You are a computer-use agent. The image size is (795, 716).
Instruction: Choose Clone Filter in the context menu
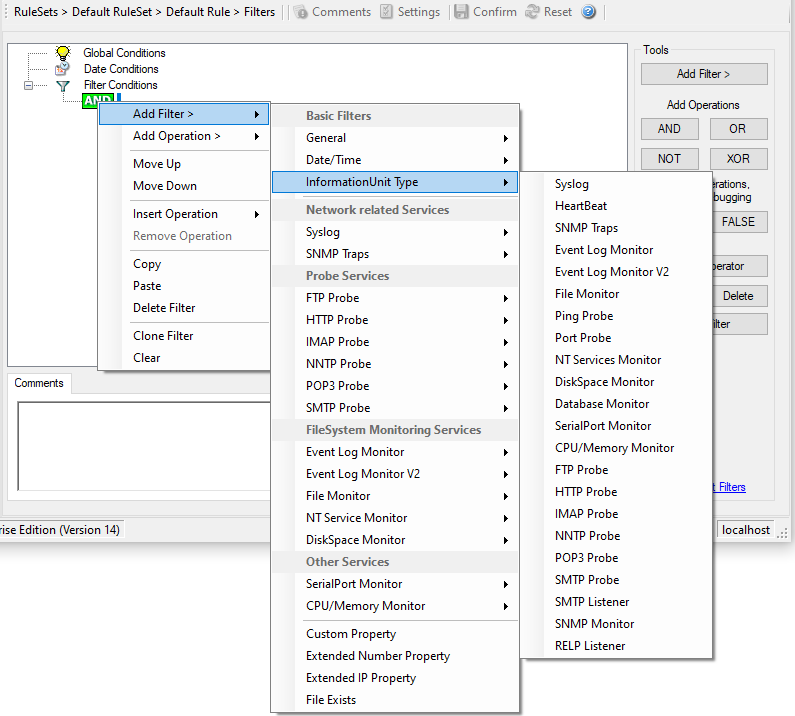[x=163, y=336]
